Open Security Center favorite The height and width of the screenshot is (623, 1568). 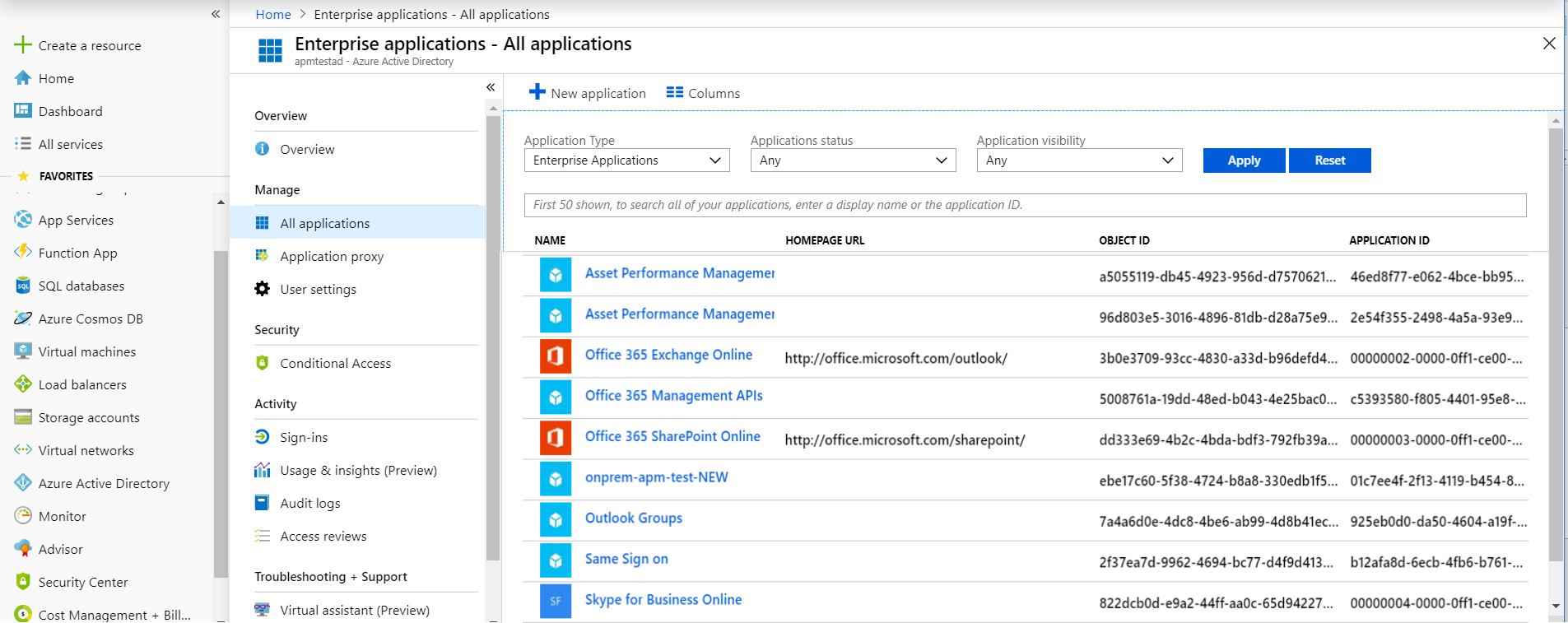tap(83, 582)
